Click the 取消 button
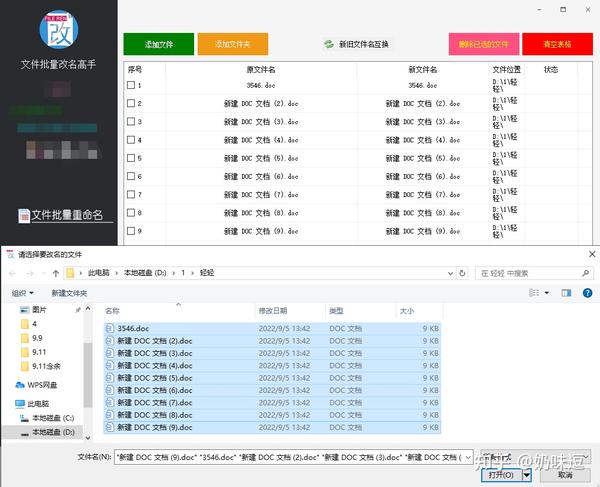The image size is (600, 487). pyautogui.click(x=565, y=475)
